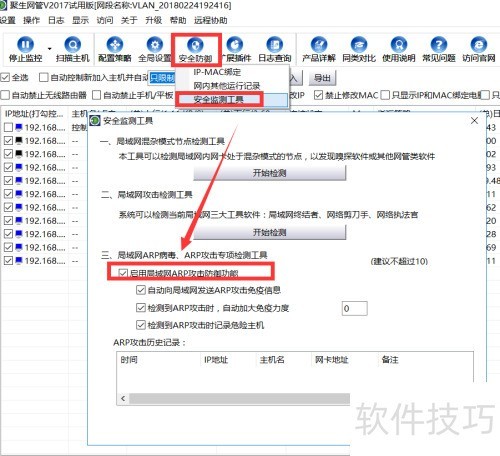Toggle the 全选 checkbox
This screenshot has width=500, height=456.
[x=5, y=78]
